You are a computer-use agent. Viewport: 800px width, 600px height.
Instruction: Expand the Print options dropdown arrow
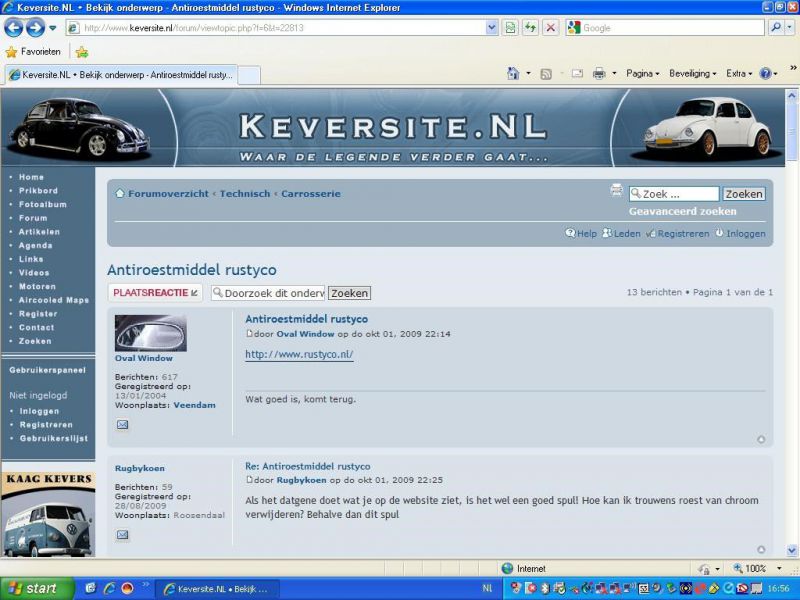pos(614,73)
